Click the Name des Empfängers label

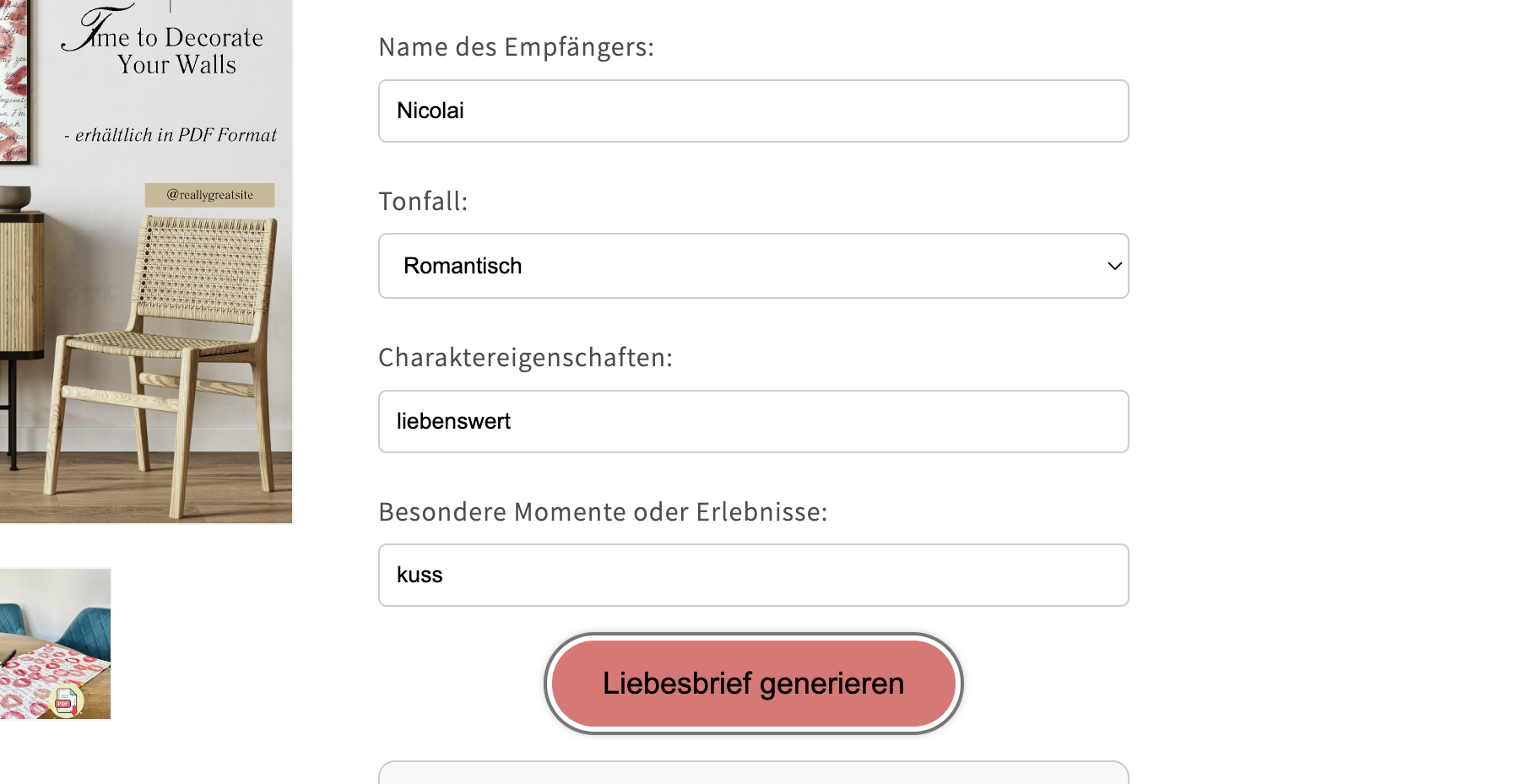[x=516, y=46]
